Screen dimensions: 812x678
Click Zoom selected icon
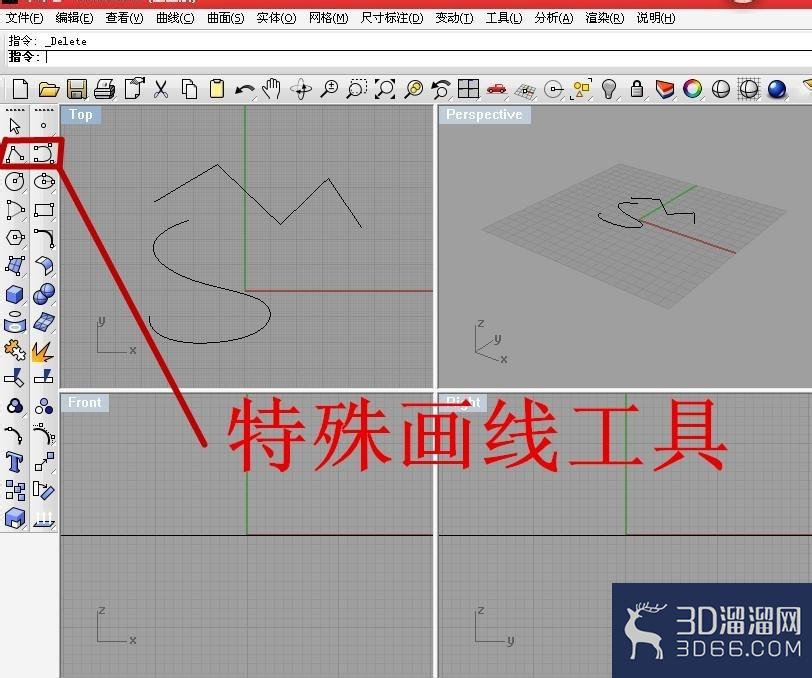coord(413,89)
